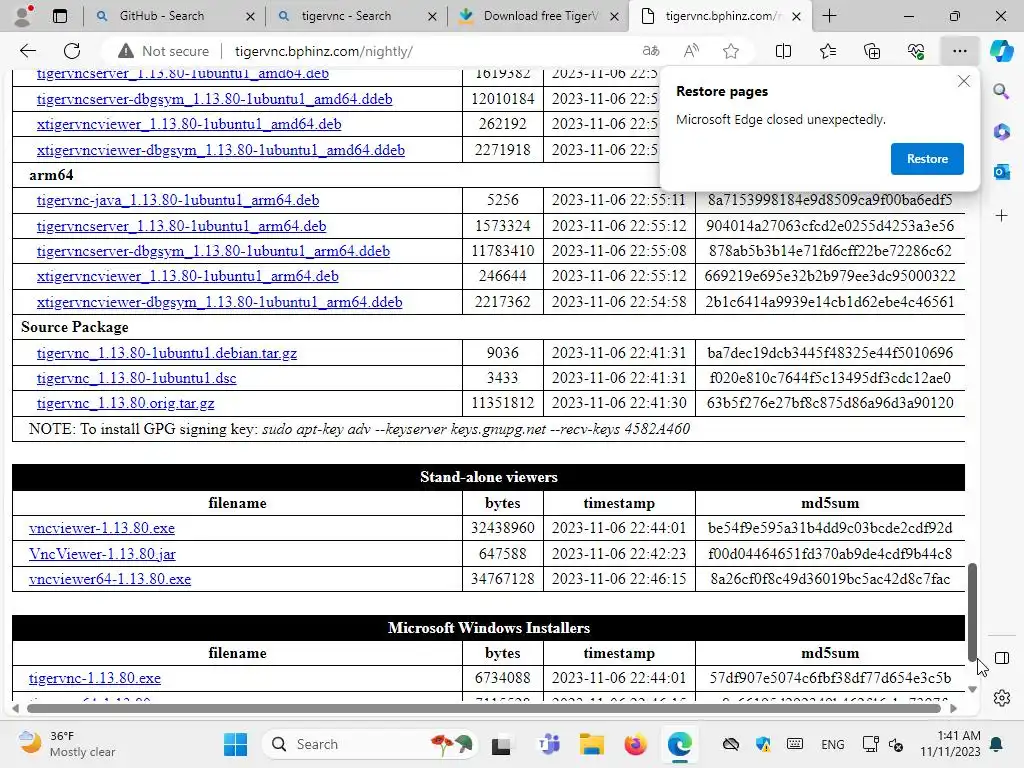Image resolution: width=1024 pixels, height=768 pixels.
Task: Click the horizontal scrollbar thumb
Action: pyautogui.click(x=483, y=708)
